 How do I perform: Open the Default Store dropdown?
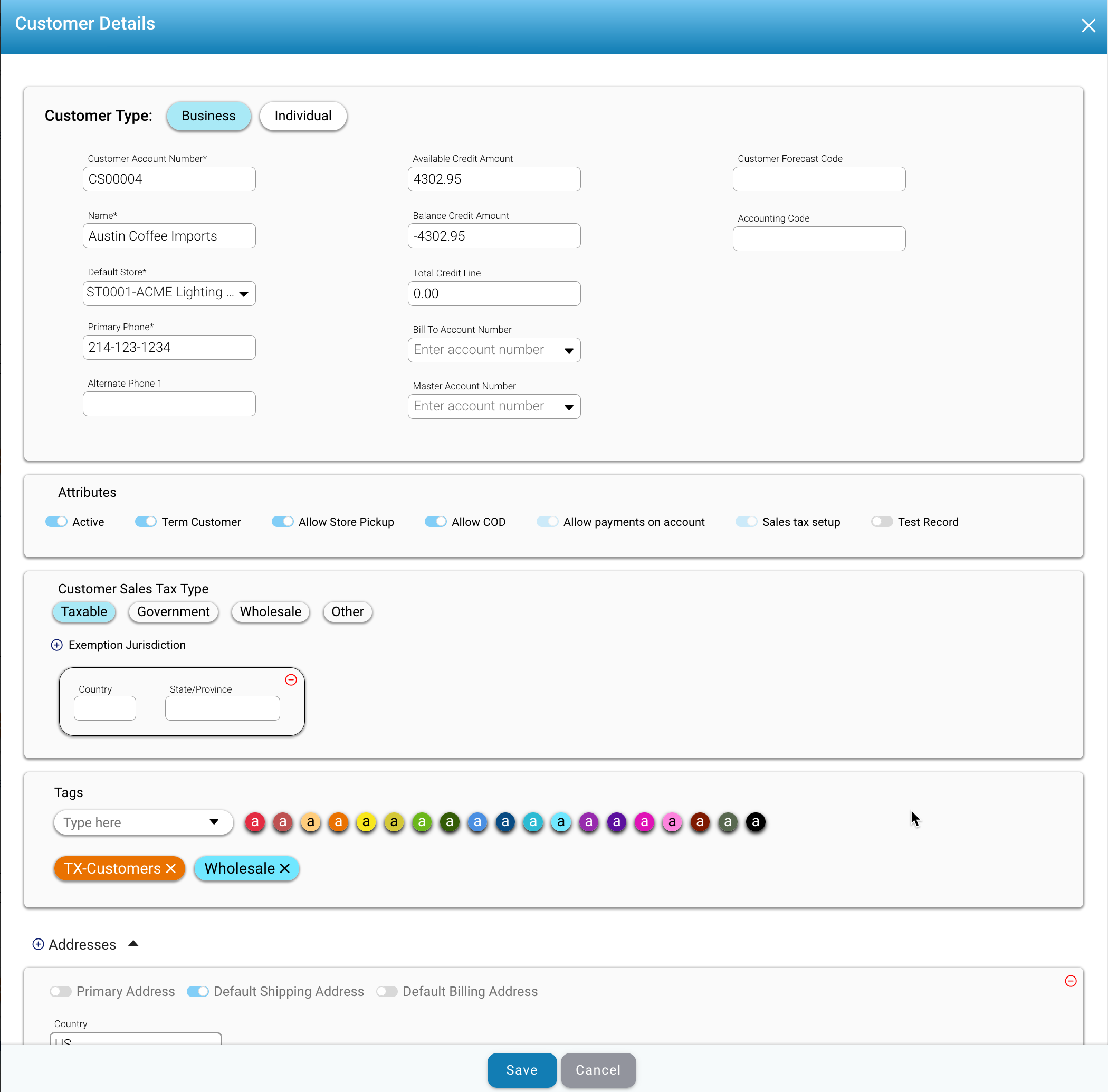click(244, 294)
